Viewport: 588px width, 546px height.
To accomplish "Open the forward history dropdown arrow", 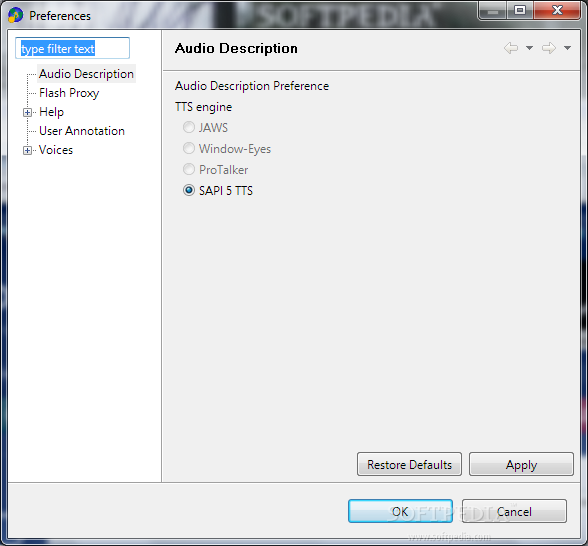I will click(567, 48).
